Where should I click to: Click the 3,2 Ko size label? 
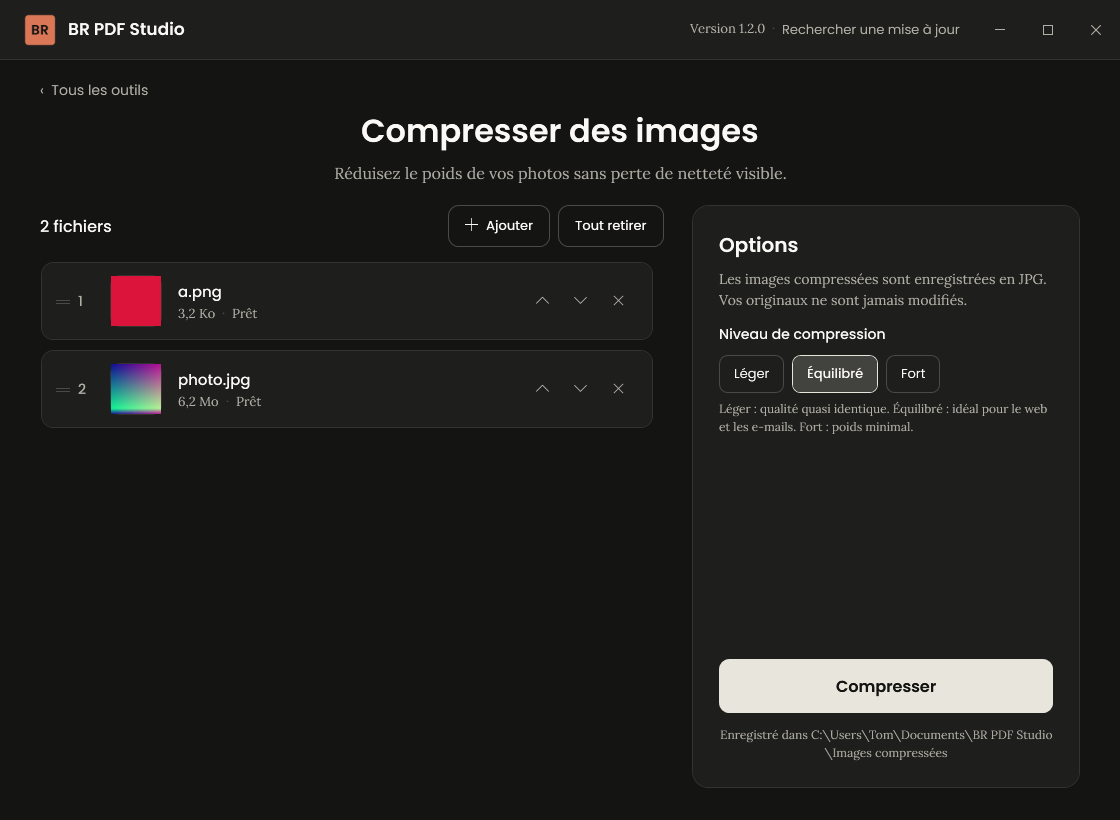click(196, 314)
